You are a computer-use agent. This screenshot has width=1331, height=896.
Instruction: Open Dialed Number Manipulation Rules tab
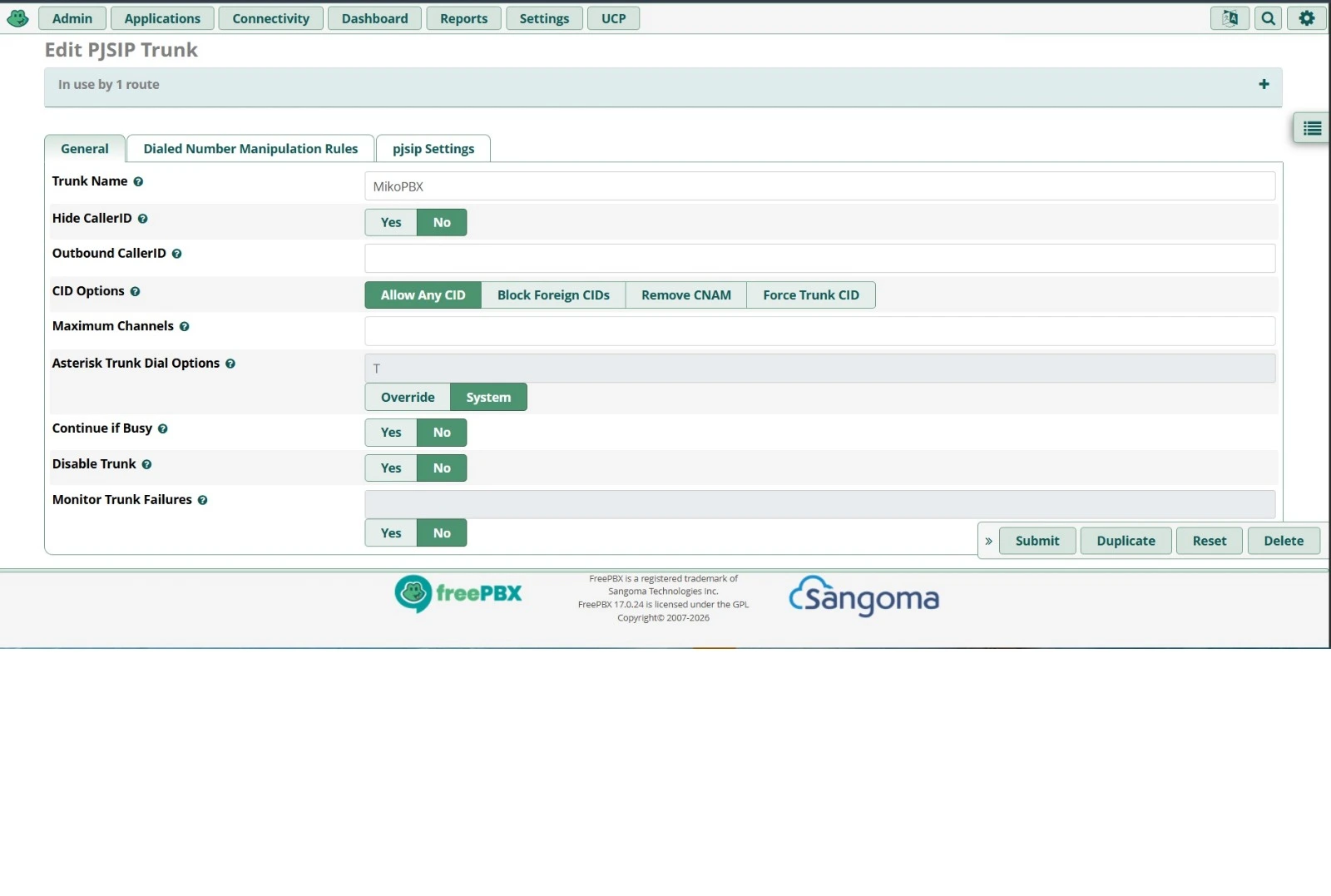(250, 149)
